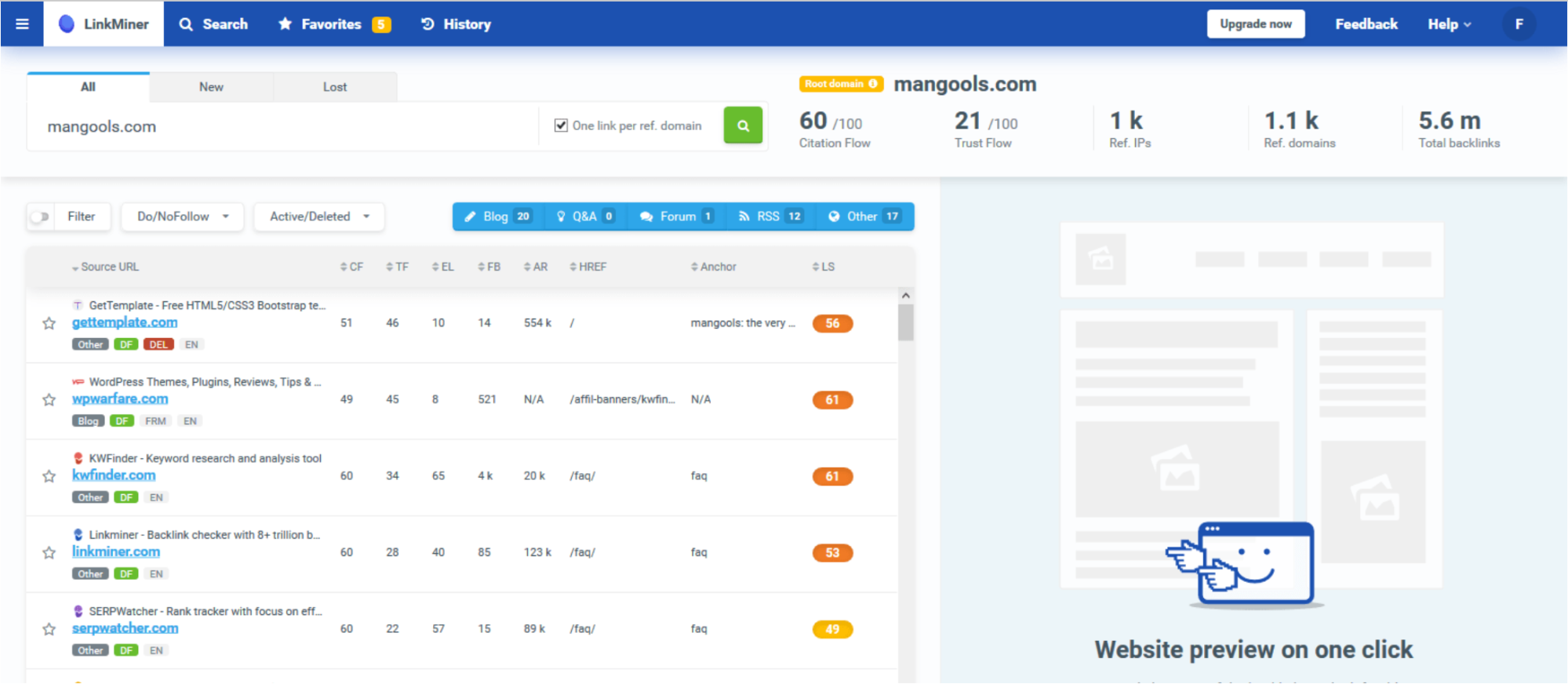Click the Search magnifier icon in navbar
The width and height of the screenshot is (1568, 684).
(x=186, y=24)
